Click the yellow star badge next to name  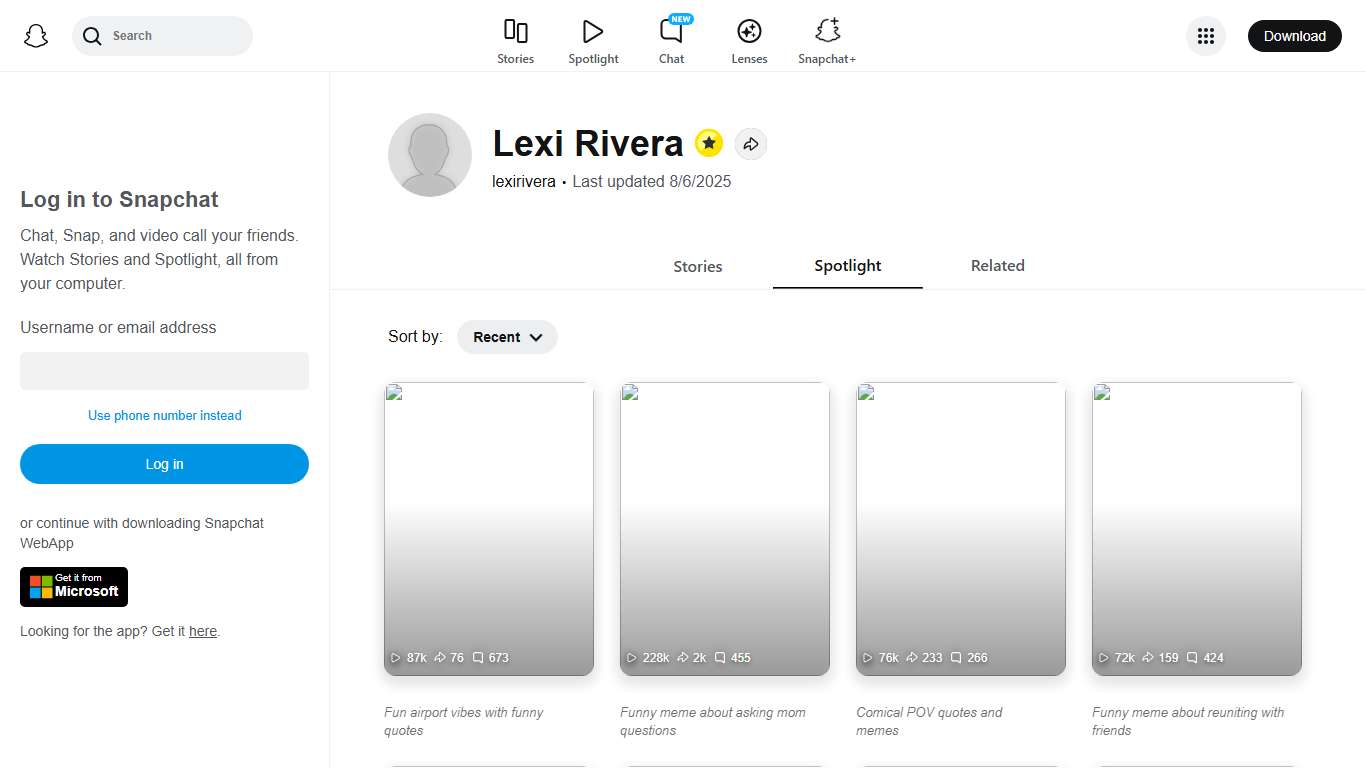point(709,143)
